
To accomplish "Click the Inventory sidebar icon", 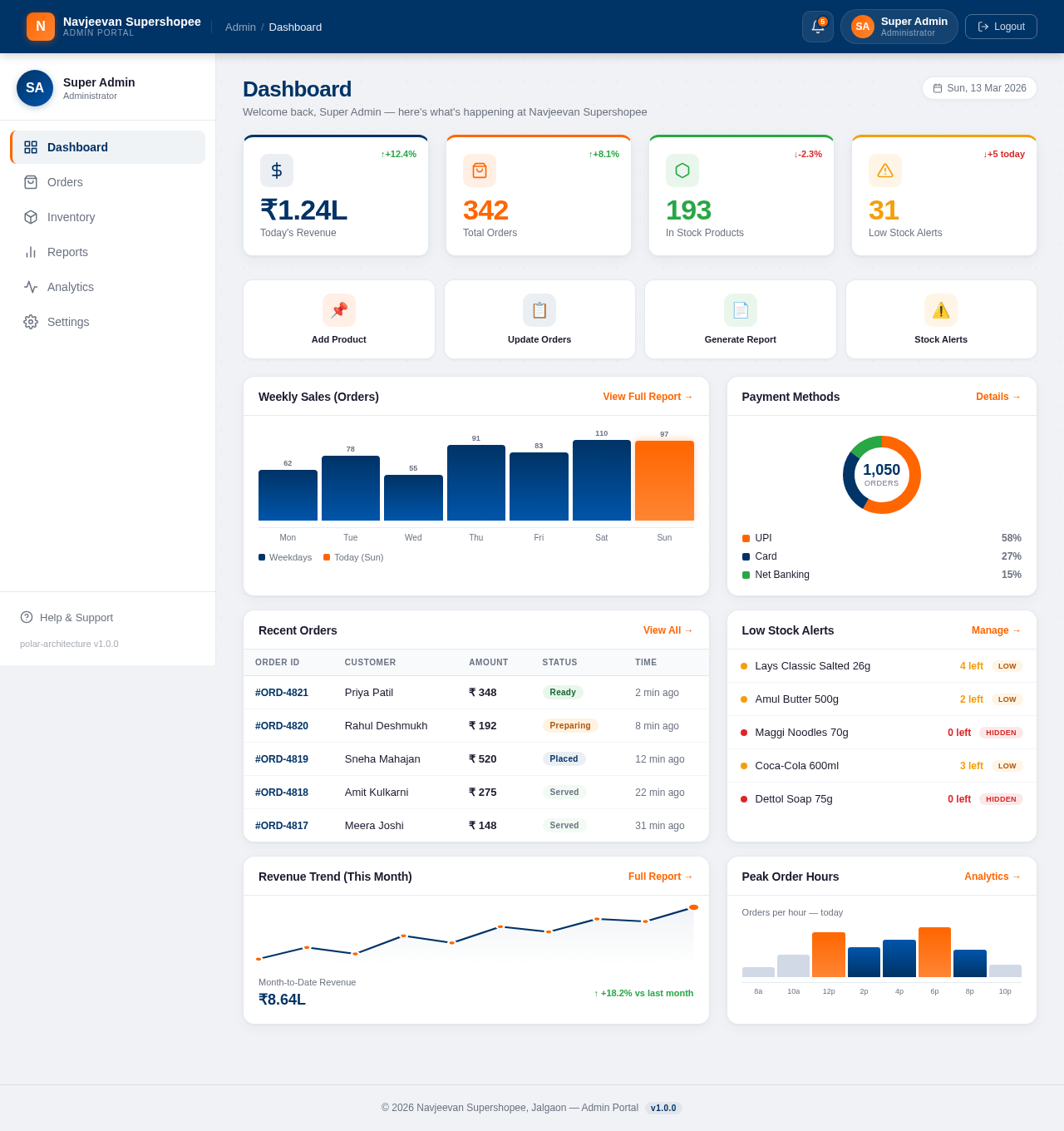I will 31,217.
